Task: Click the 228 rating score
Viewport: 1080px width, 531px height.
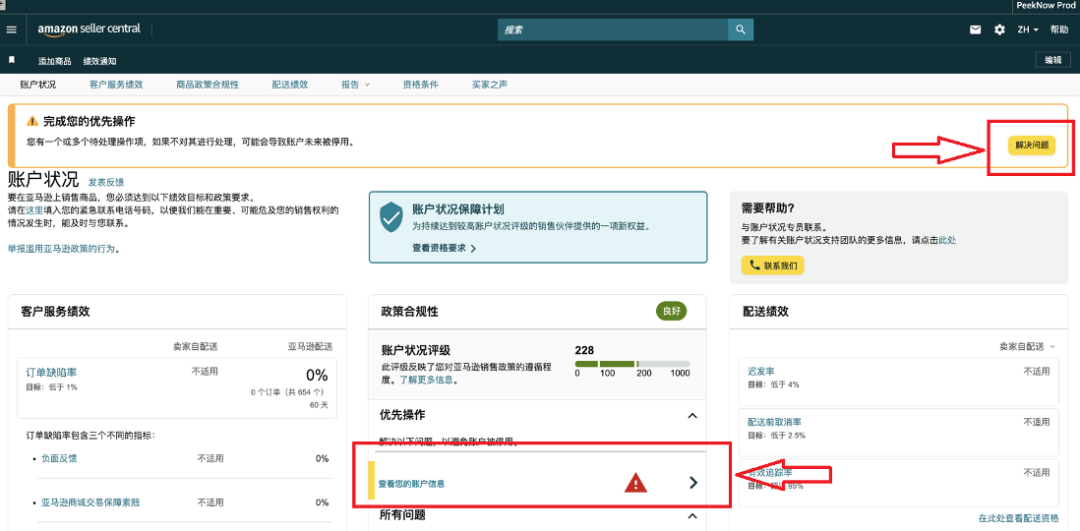Action: tap(584, 350)
